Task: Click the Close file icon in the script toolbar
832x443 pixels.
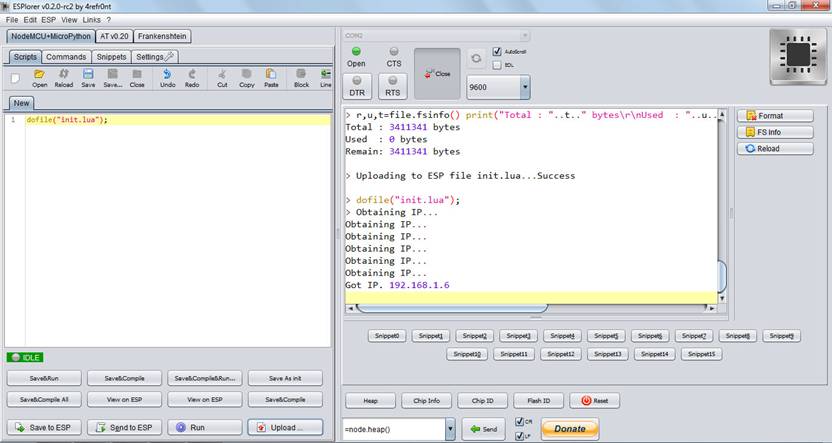Action: (137, 78)
